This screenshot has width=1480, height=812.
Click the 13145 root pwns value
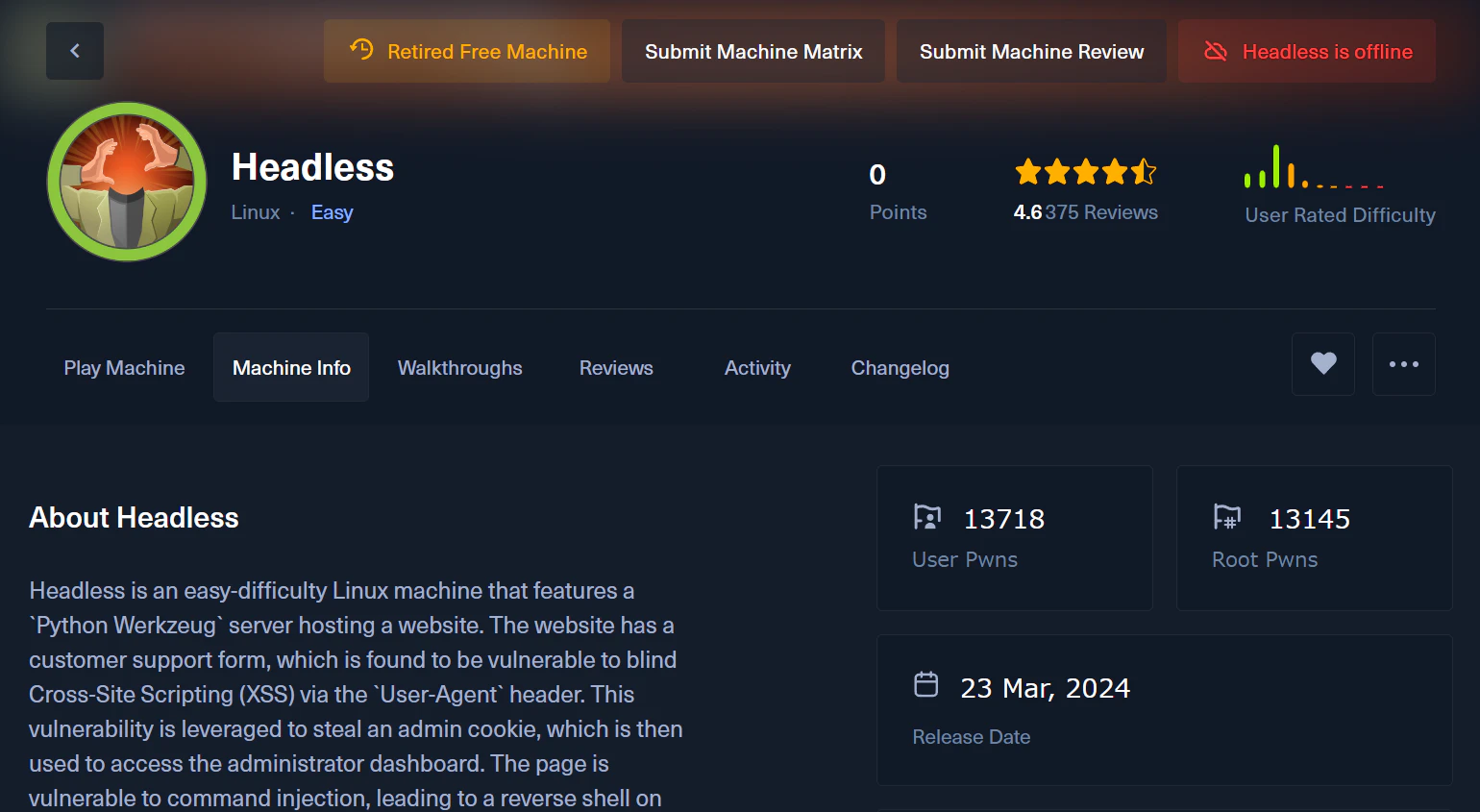pos(1310,519)
